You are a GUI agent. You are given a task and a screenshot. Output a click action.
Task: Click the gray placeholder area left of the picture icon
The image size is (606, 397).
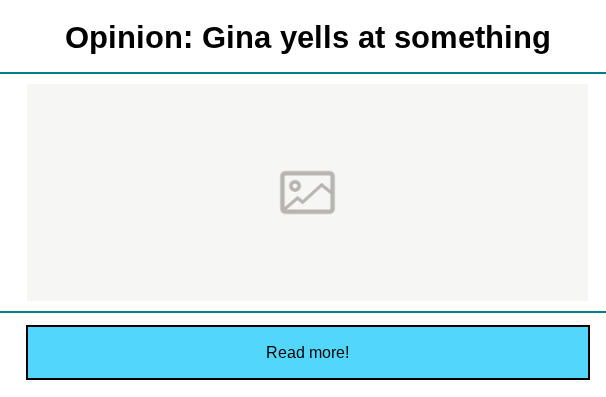153,192
